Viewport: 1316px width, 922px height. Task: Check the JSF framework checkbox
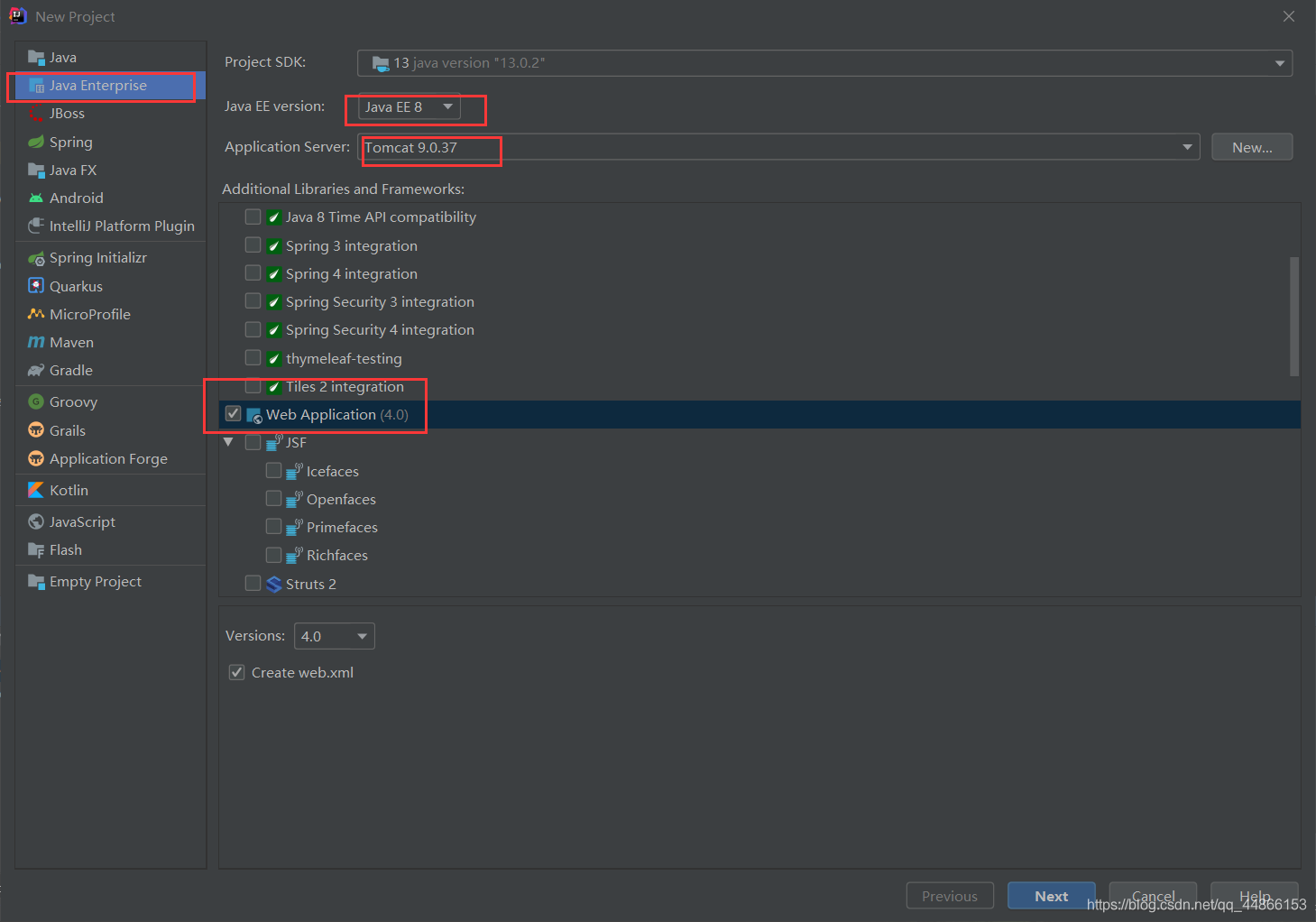click(x=253, y=442)
